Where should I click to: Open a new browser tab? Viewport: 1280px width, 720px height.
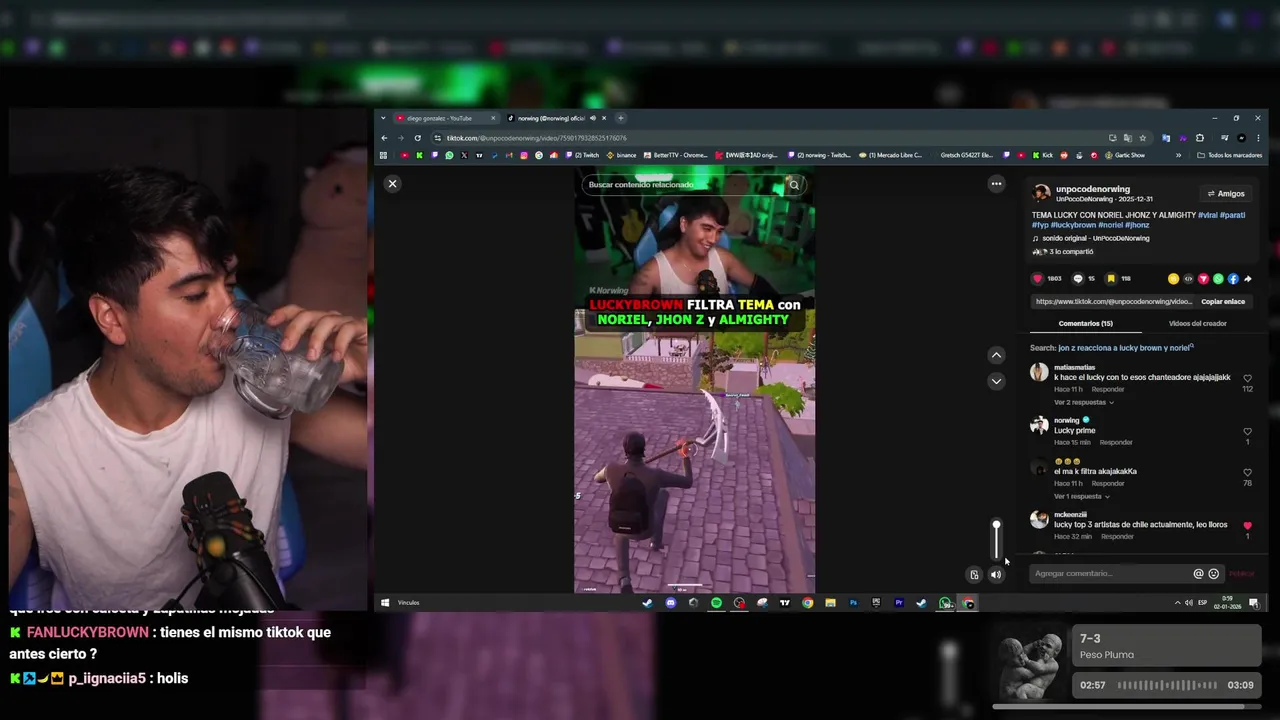click(620, 118)
